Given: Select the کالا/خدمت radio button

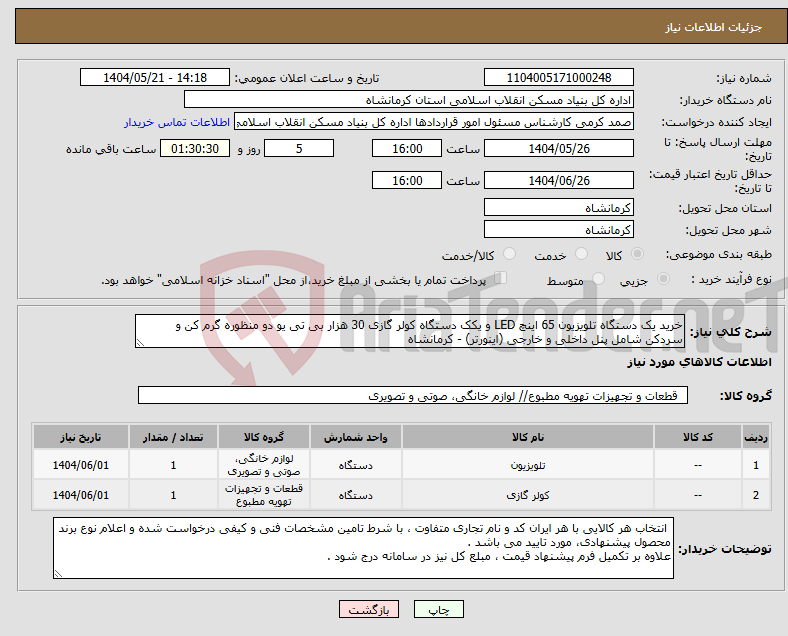Looking at the screenshot, I should (x=510, y=254).
